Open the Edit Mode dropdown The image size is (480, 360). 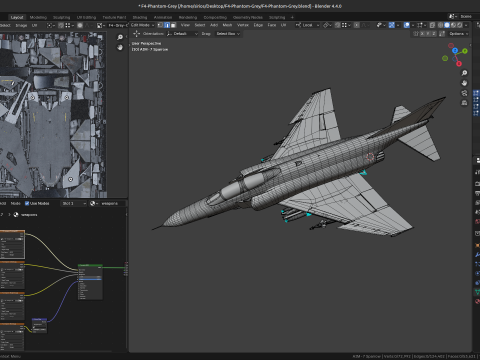click(x=142, y=25)
